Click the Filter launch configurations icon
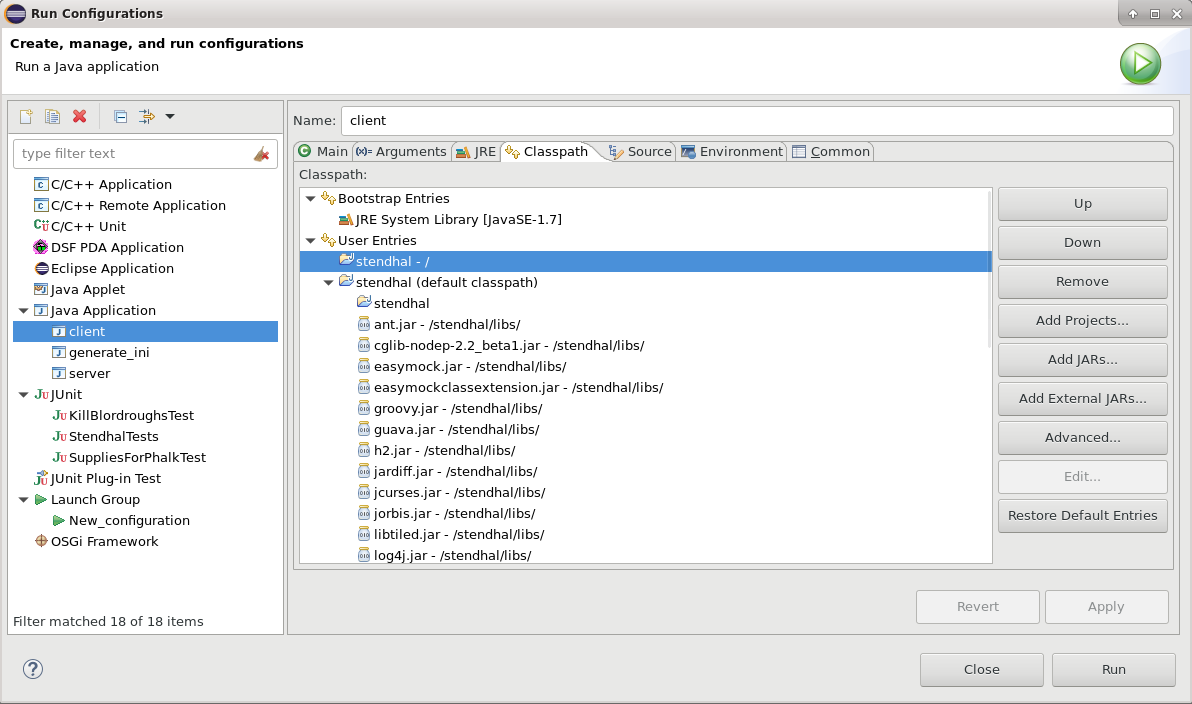This screenshot has width=1192, height=704. tap(146, 116)
